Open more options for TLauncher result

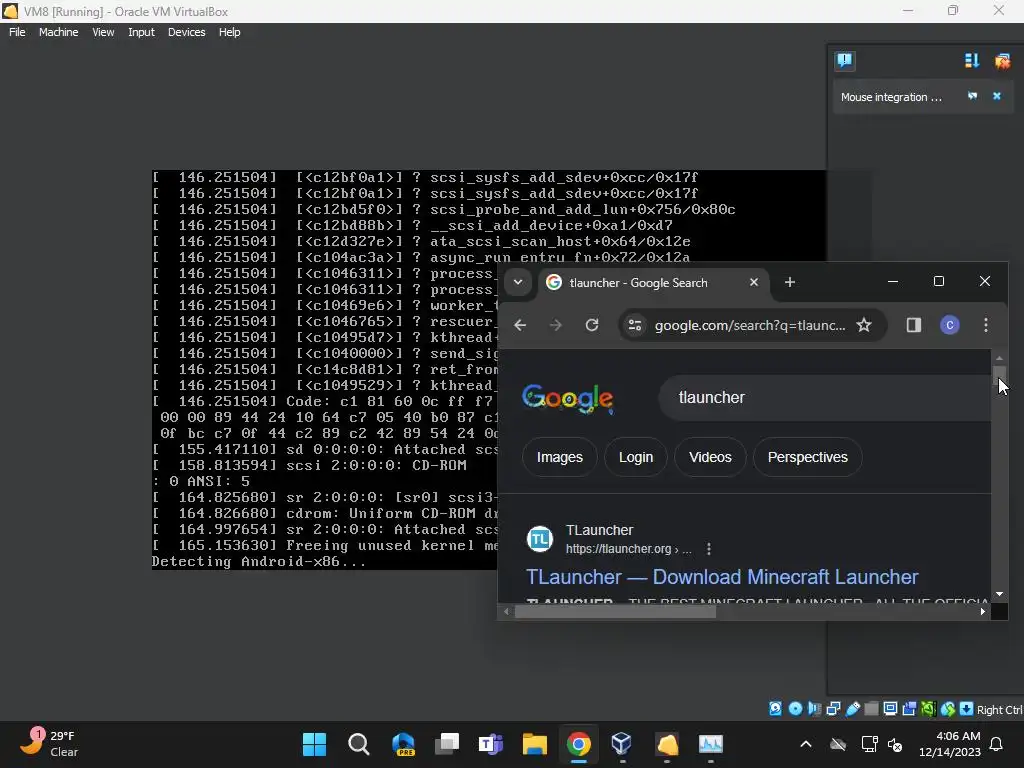coord(709,549)
